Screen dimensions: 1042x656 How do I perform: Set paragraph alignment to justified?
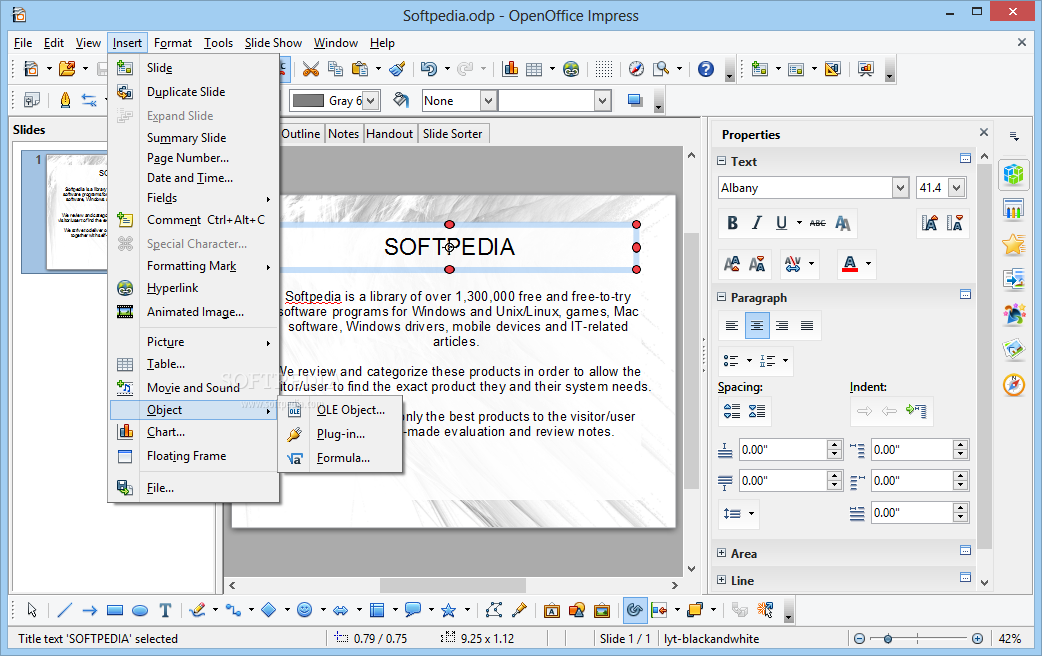807,326
